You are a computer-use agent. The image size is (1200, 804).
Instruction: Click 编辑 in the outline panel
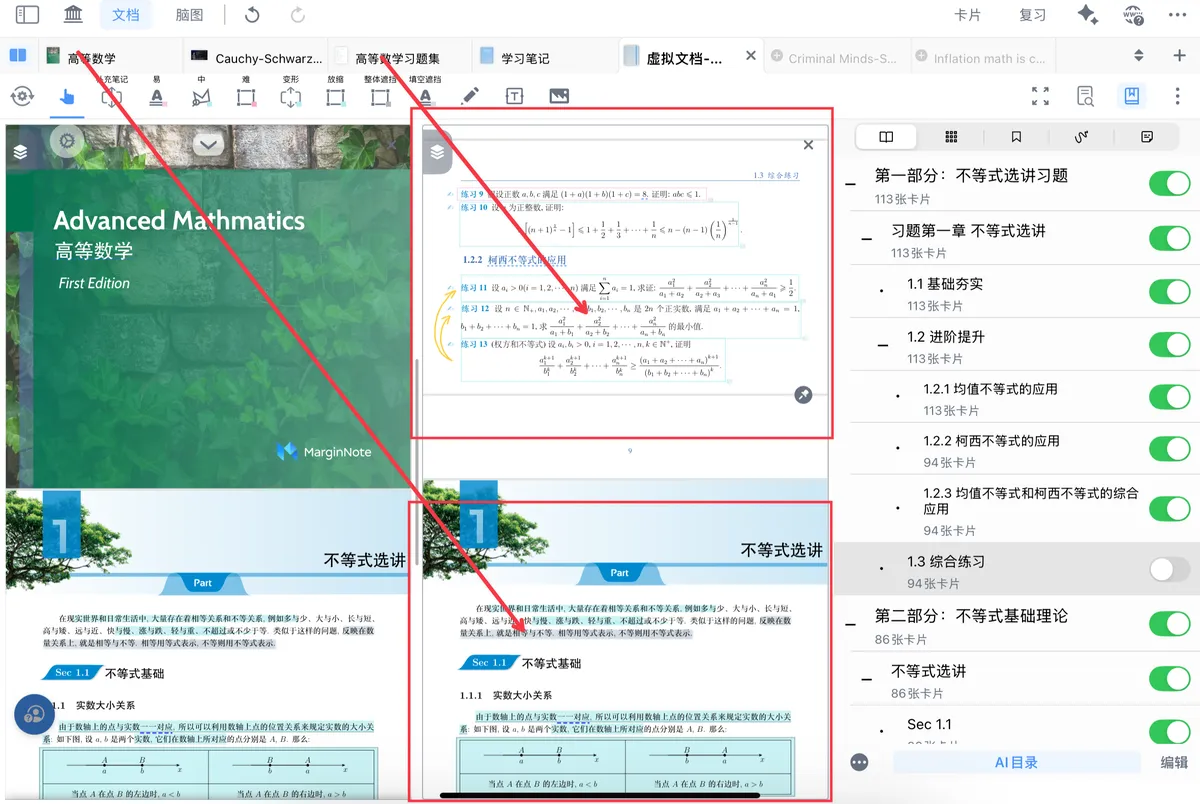click(1174, 762)
